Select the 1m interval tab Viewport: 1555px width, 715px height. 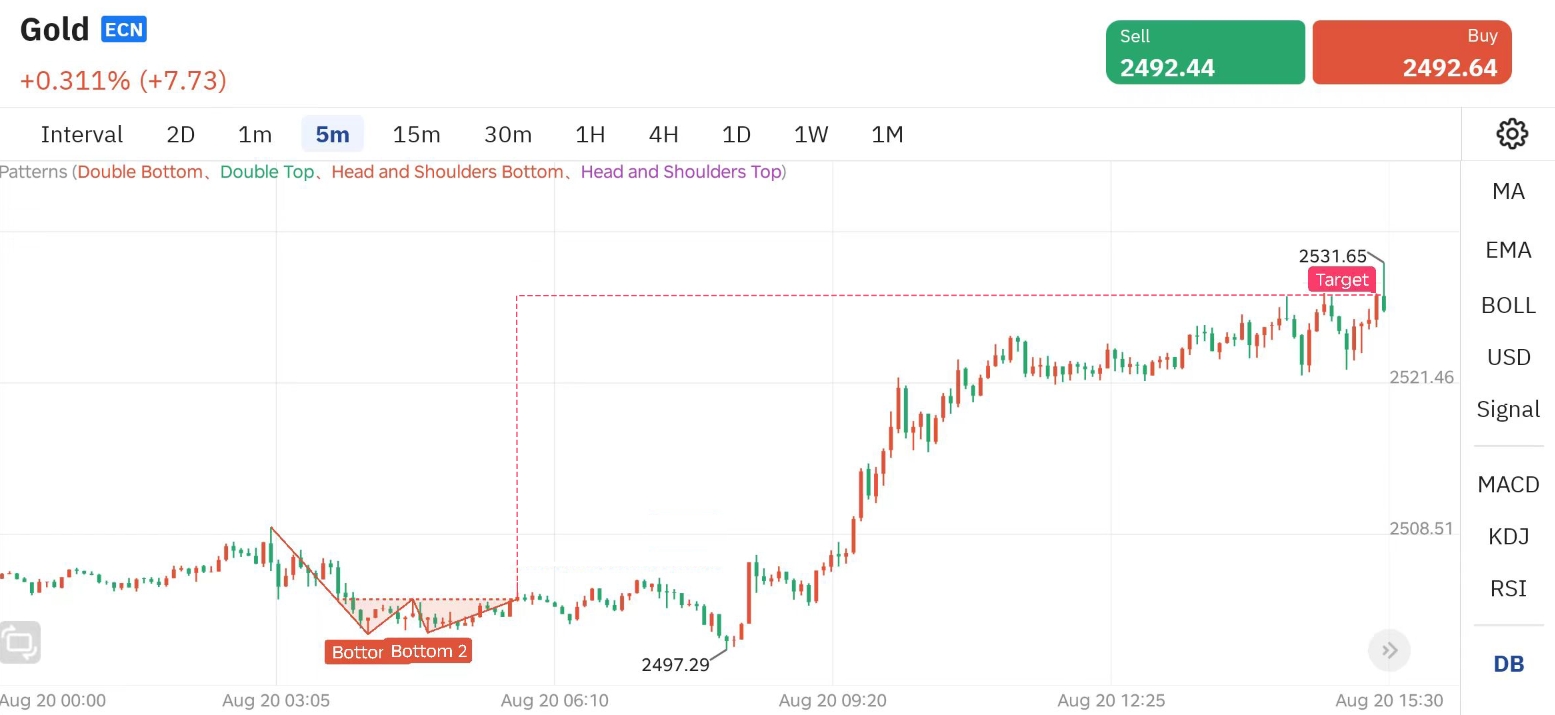coord(255,134)
